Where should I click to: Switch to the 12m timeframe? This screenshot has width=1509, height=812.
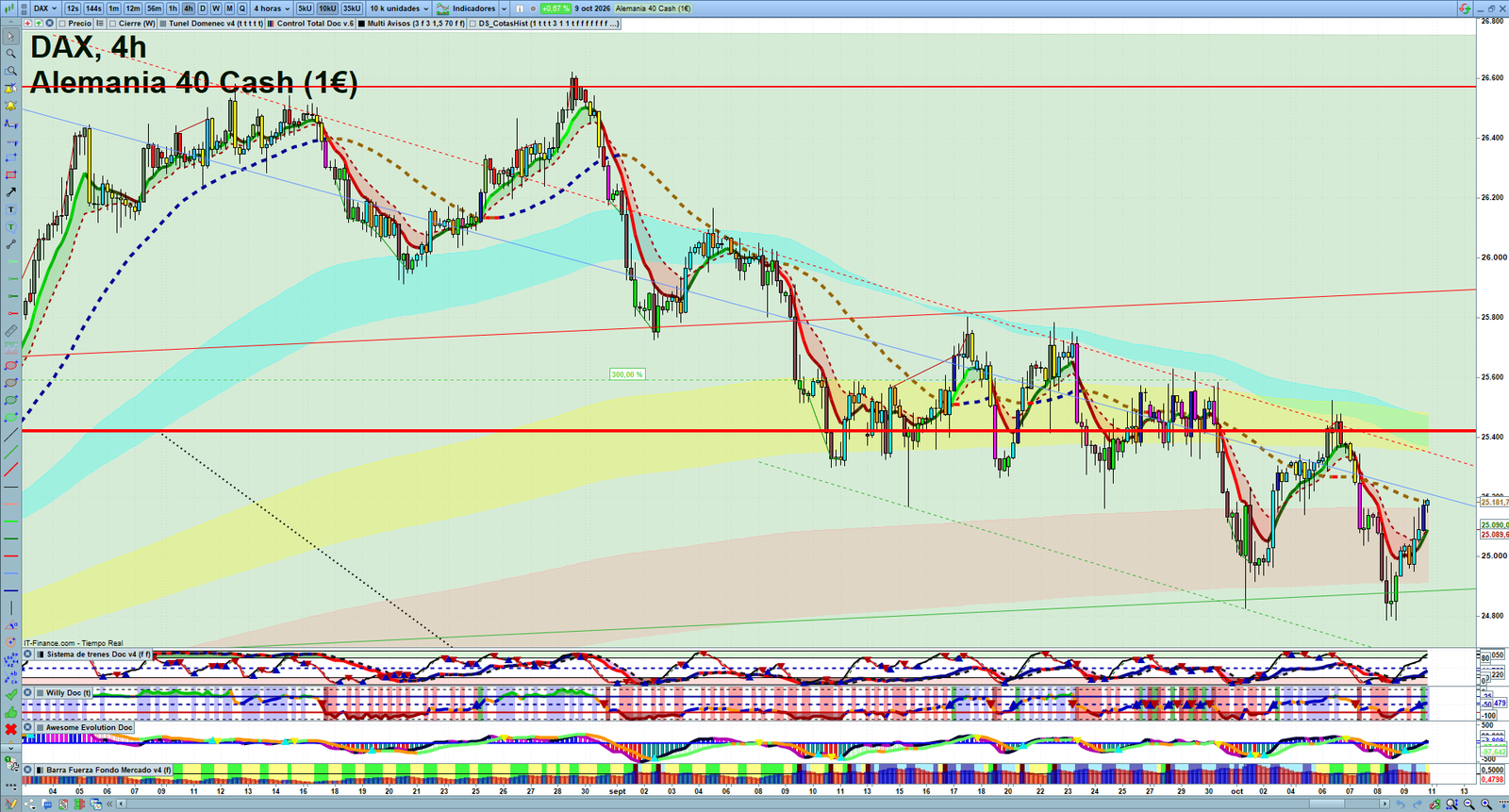click(133, 8)
